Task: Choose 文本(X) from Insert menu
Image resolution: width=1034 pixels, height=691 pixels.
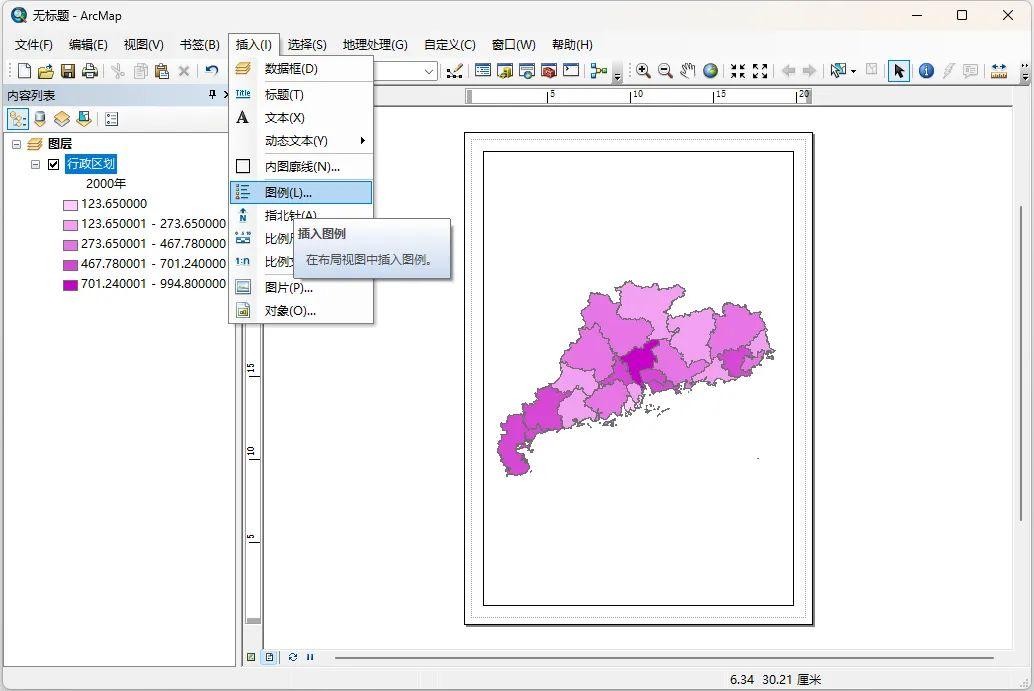Action: click(x=301, y=117)
